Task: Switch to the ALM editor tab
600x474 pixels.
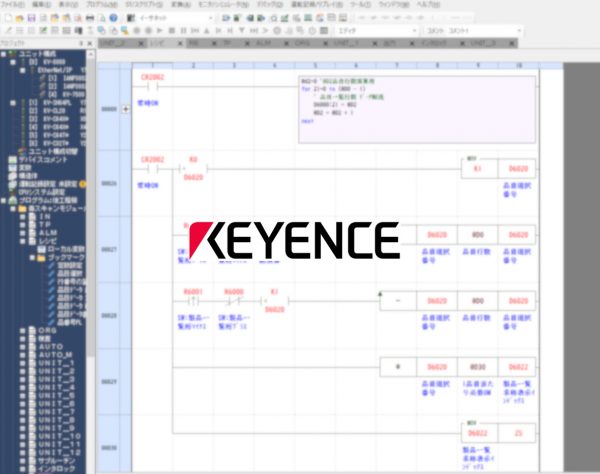Action: click(x=263, y=44)
